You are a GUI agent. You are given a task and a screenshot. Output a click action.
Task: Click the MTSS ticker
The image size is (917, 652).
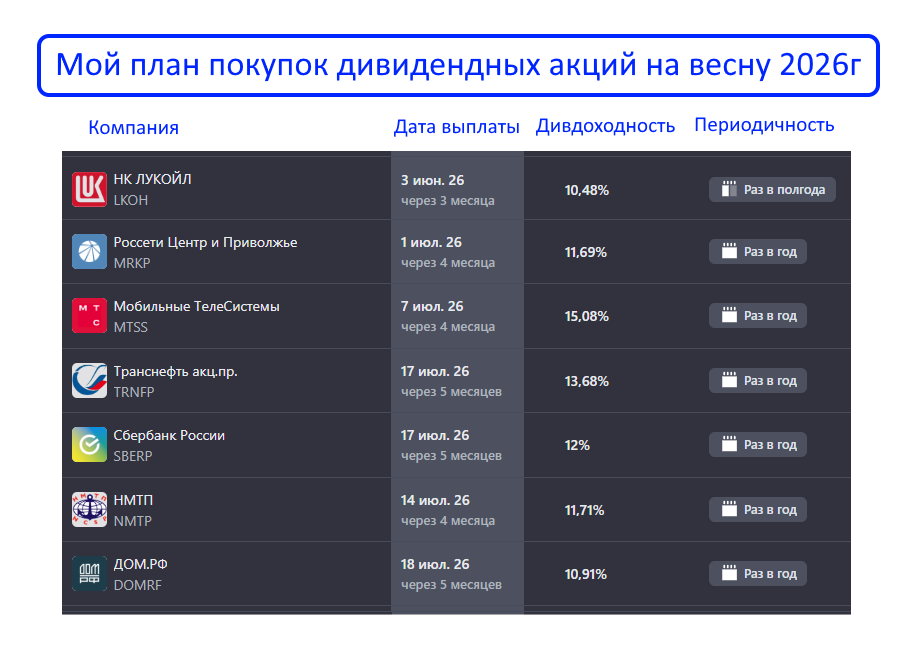coord(130,327)
